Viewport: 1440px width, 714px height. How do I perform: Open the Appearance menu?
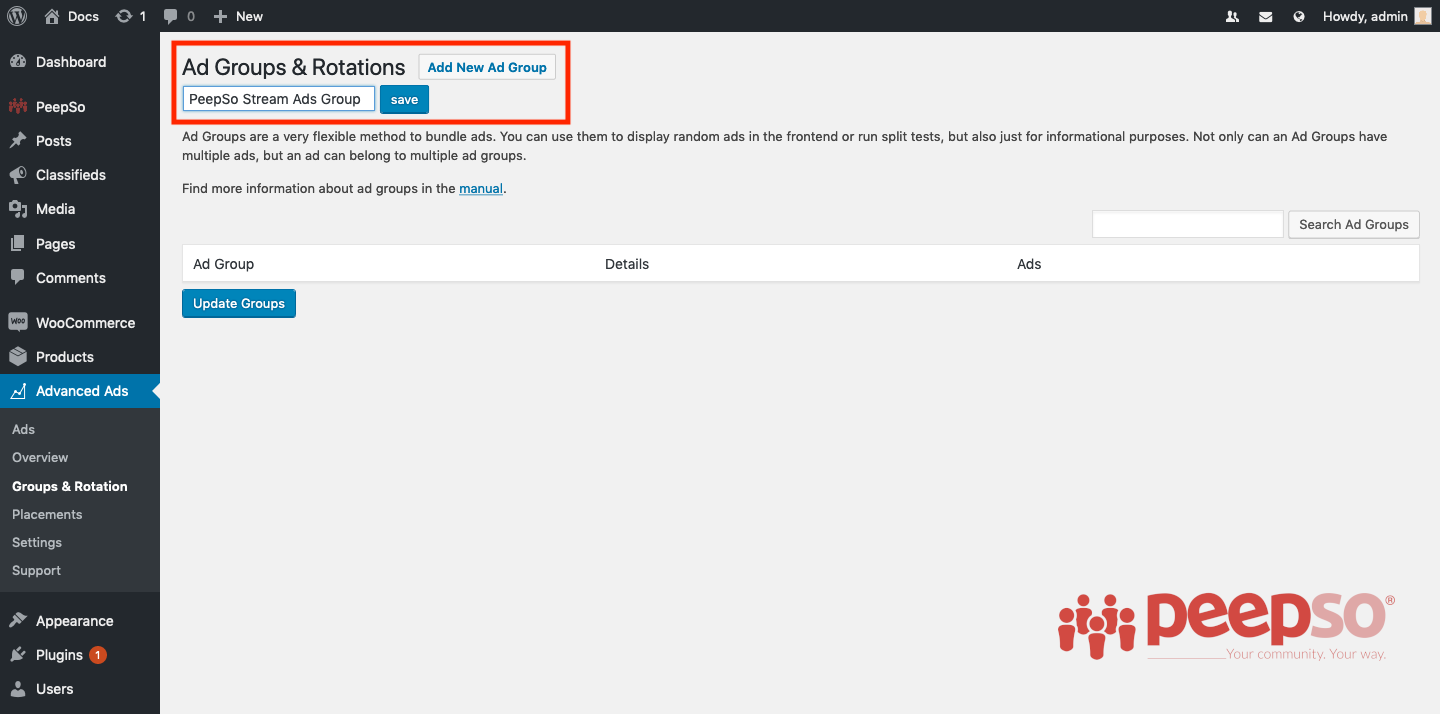pyautogui.click(x=80, y=621)
